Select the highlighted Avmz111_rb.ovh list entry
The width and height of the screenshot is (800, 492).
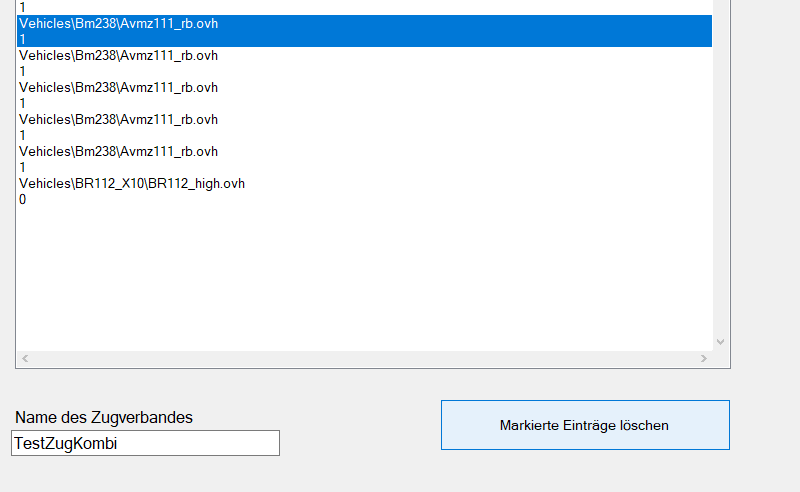pos(118,23)
